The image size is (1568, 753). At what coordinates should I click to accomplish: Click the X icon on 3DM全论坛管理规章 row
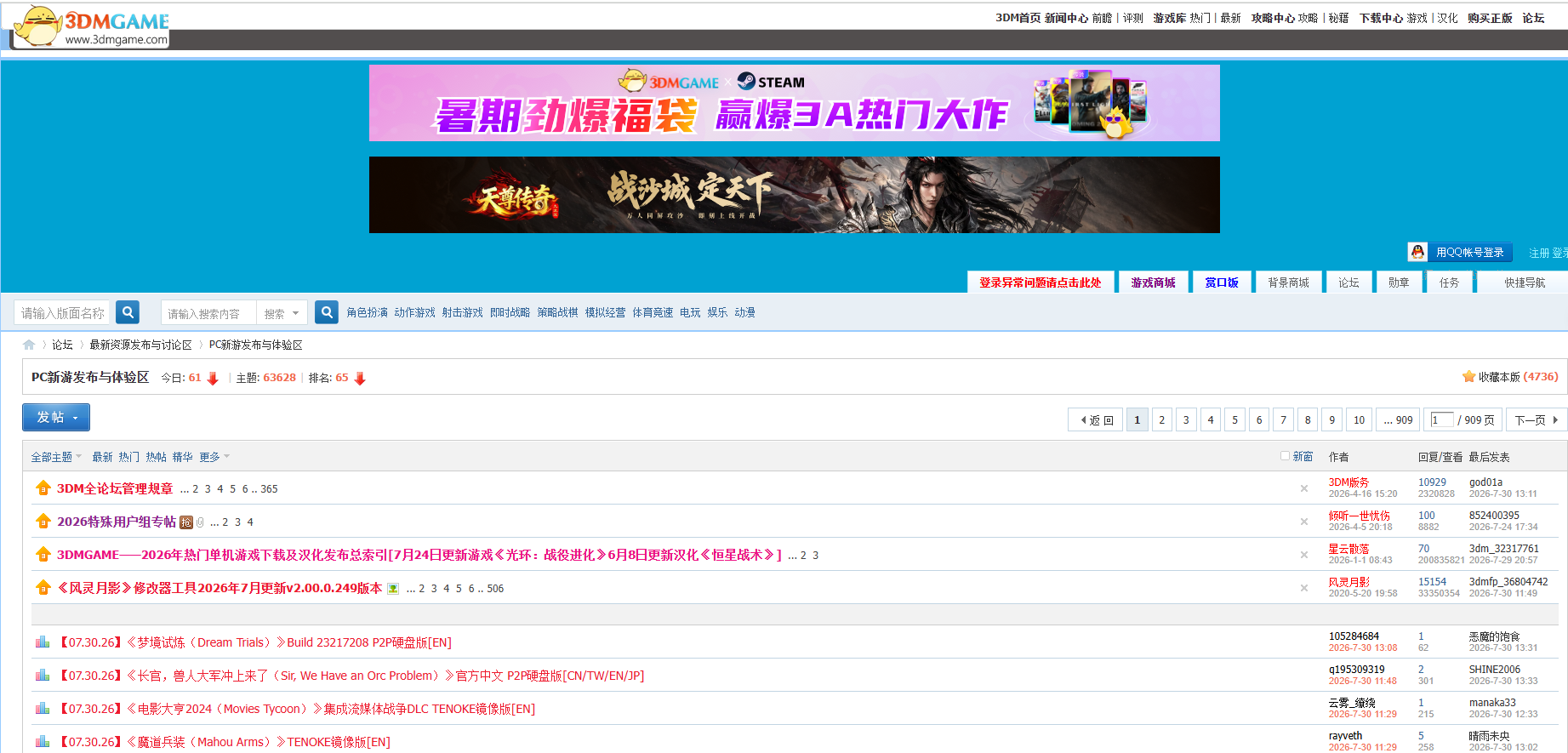(1304, 488)
